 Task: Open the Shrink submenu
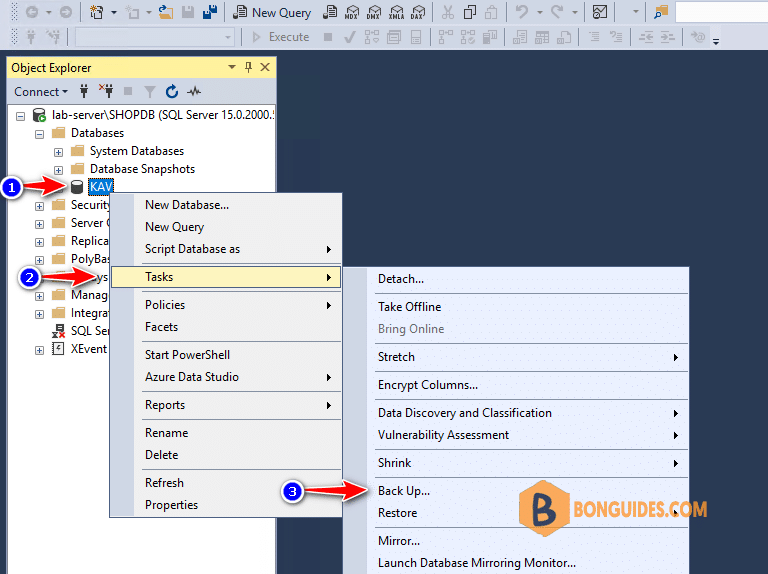(516, 463)
